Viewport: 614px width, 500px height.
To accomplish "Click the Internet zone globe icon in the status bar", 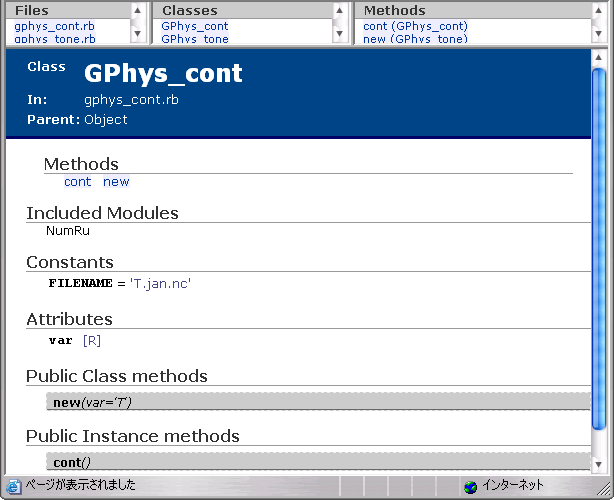I will [x=470, y=487].
